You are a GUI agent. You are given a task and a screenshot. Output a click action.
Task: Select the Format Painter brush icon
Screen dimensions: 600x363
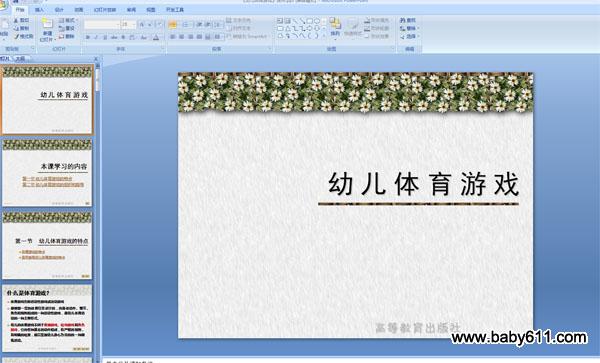[x=16, y=37]
